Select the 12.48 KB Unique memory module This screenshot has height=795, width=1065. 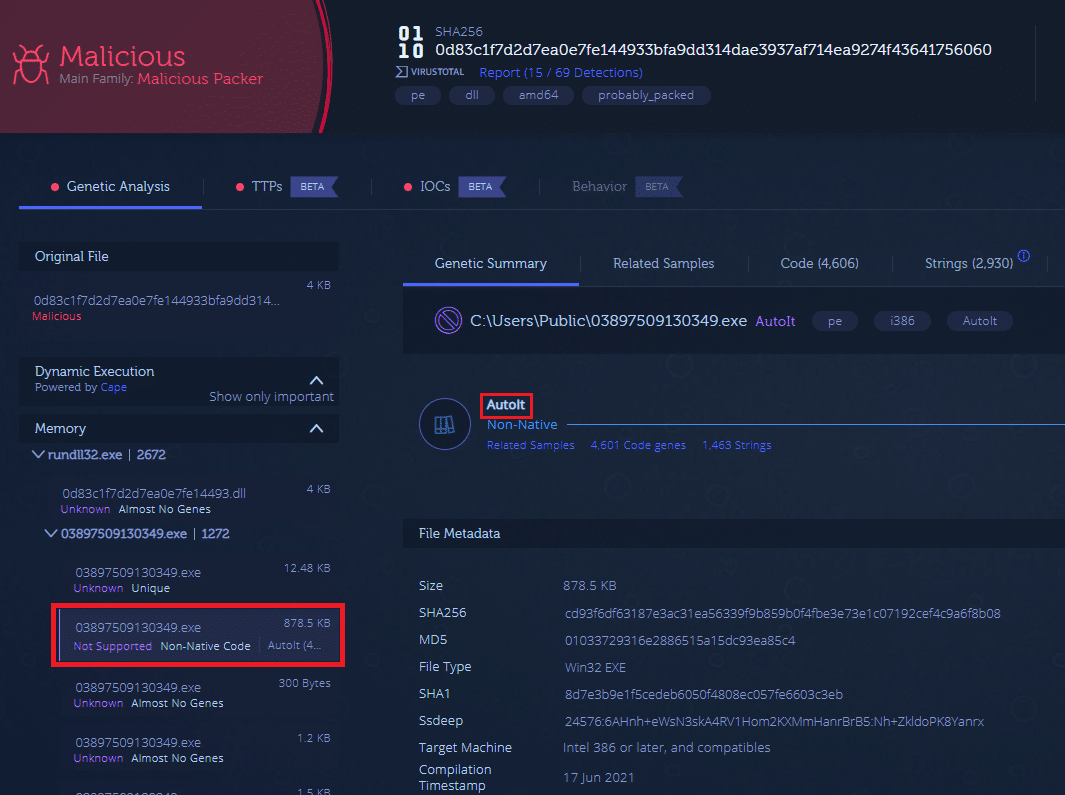tap(200, 579)
